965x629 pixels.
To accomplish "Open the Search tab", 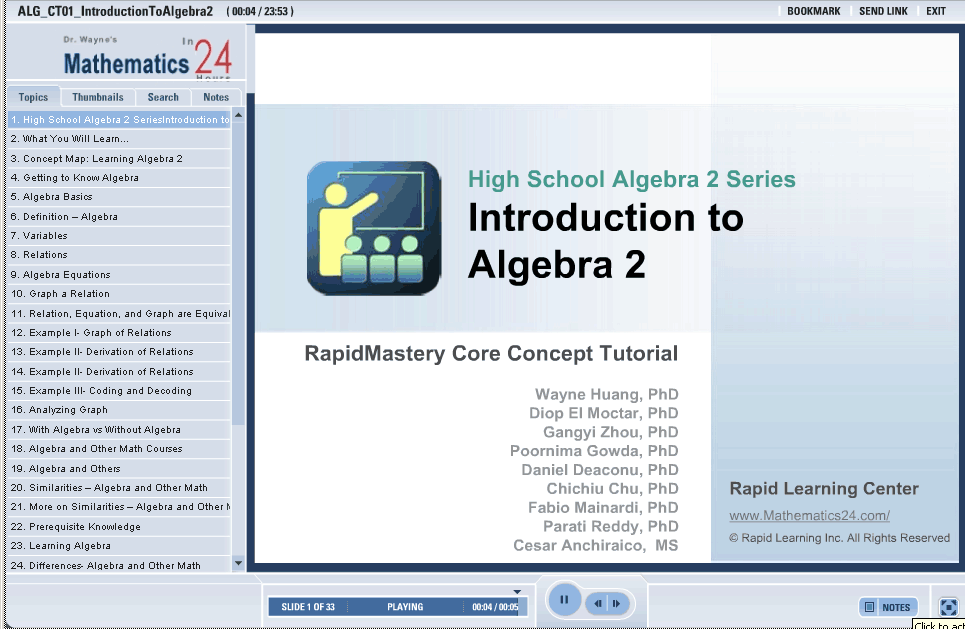I will click(162, 97).
